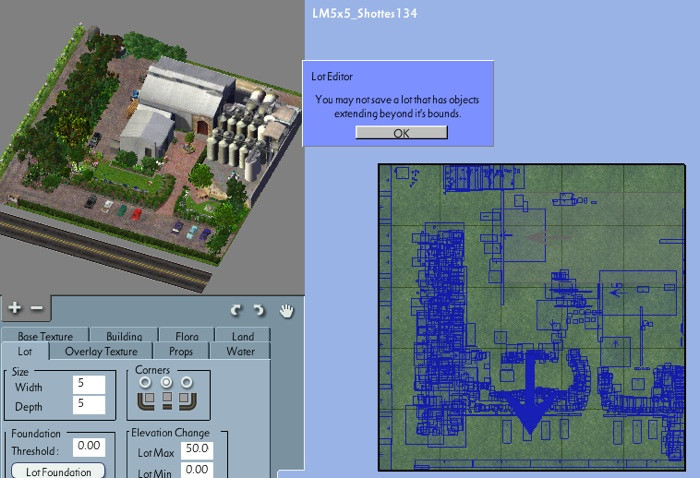Select the Lot tab
This screenshot has width=700, height=478.
tap(25, 351)
